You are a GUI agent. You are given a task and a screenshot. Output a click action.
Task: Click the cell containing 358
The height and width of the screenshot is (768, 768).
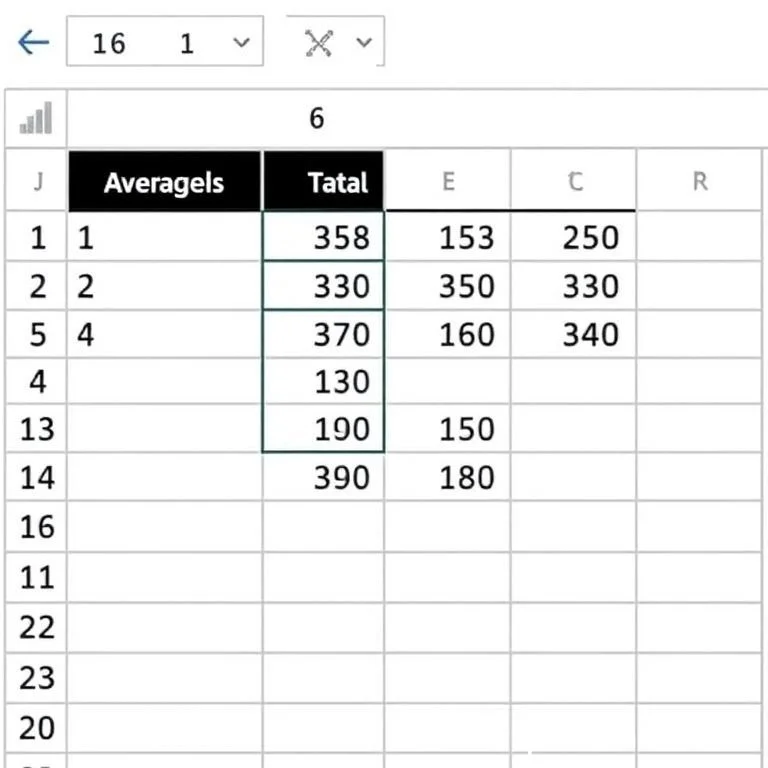click(x=323, y=237)
